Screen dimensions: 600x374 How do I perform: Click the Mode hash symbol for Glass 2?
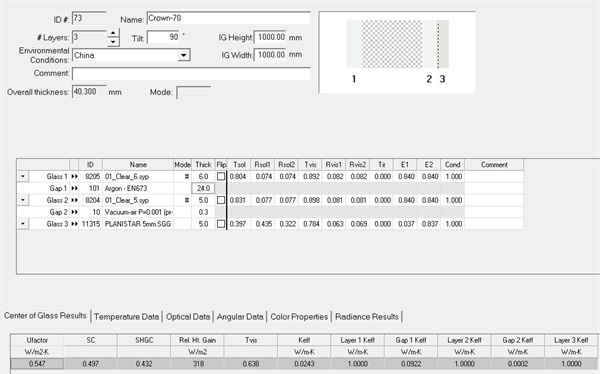coord(187,200)
